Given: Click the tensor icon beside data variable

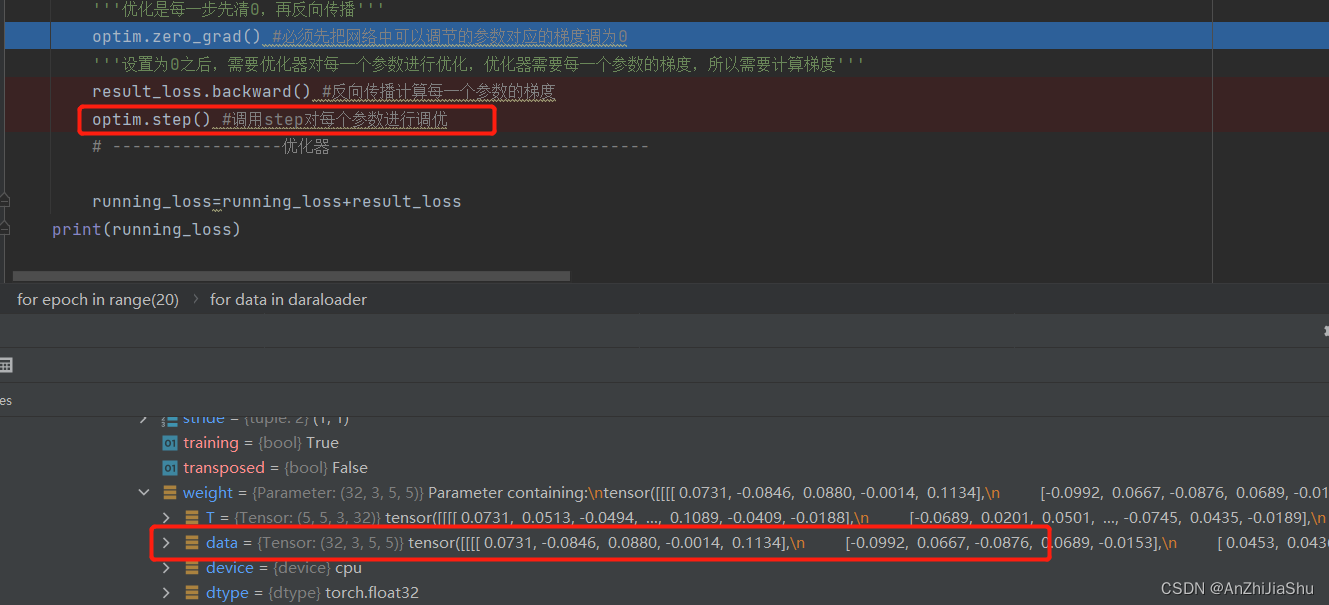Looking at the screenshot, I should pyautogui.click(x=193, y=543).
